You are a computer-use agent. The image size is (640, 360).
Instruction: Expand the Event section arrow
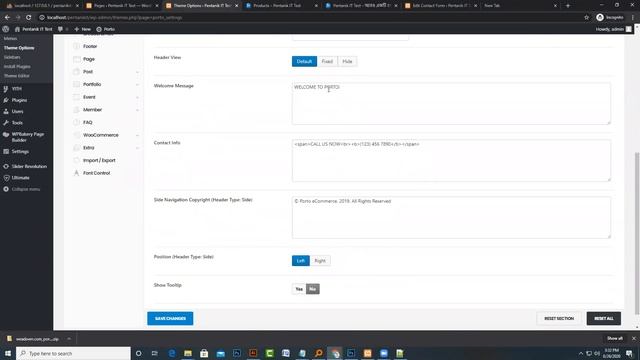click(137, 97)
